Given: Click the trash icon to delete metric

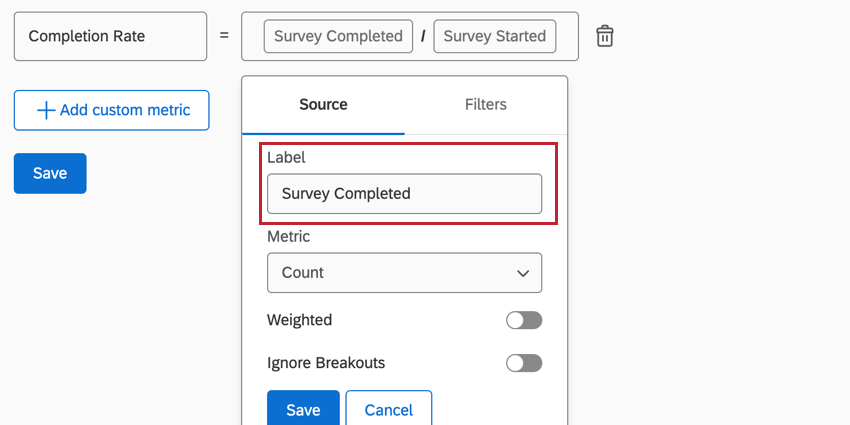Looking at the screenshot, I should (x=605, y=36).
